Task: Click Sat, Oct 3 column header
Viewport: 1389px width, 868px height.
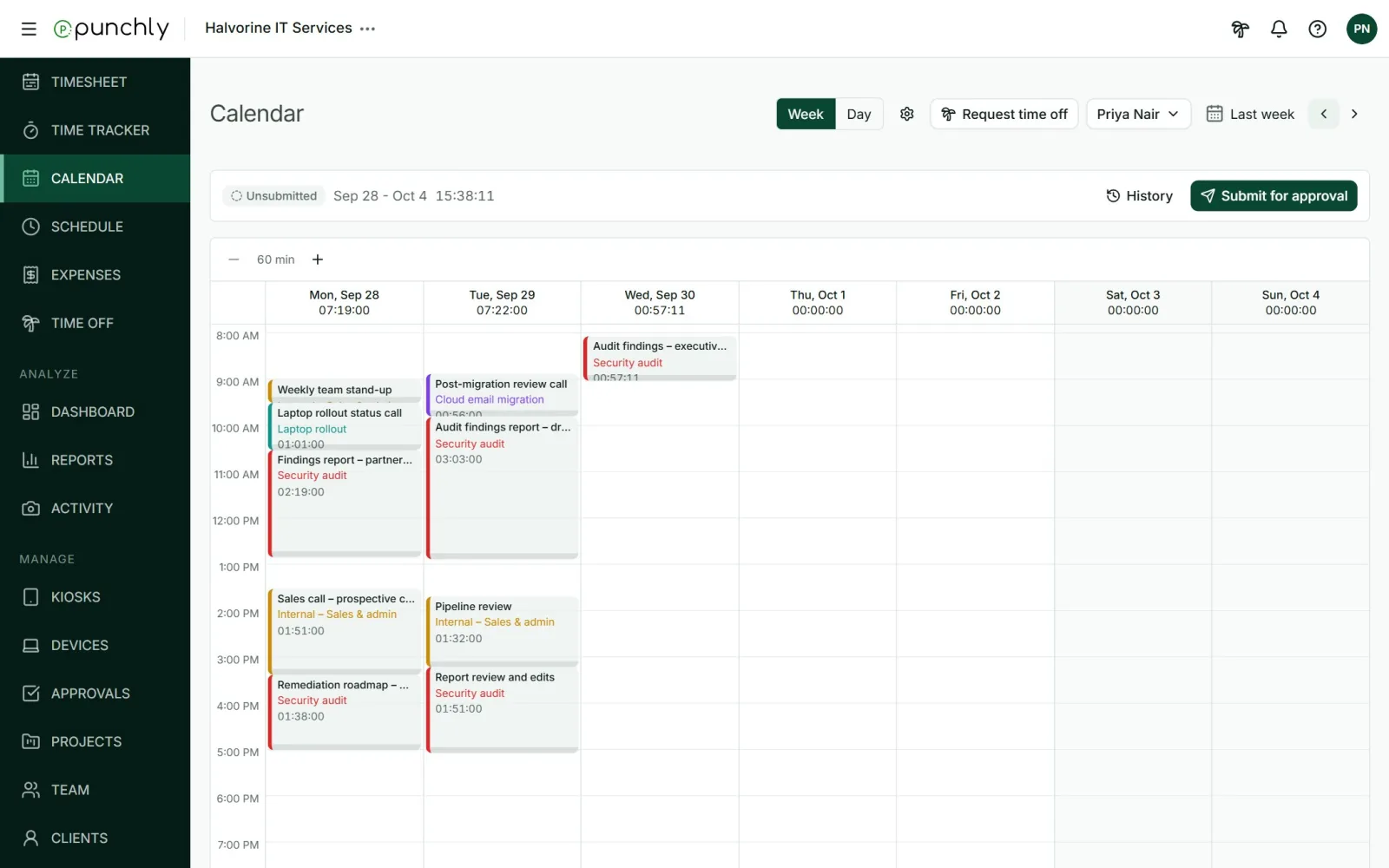Action: click(x=1133, y=303)
